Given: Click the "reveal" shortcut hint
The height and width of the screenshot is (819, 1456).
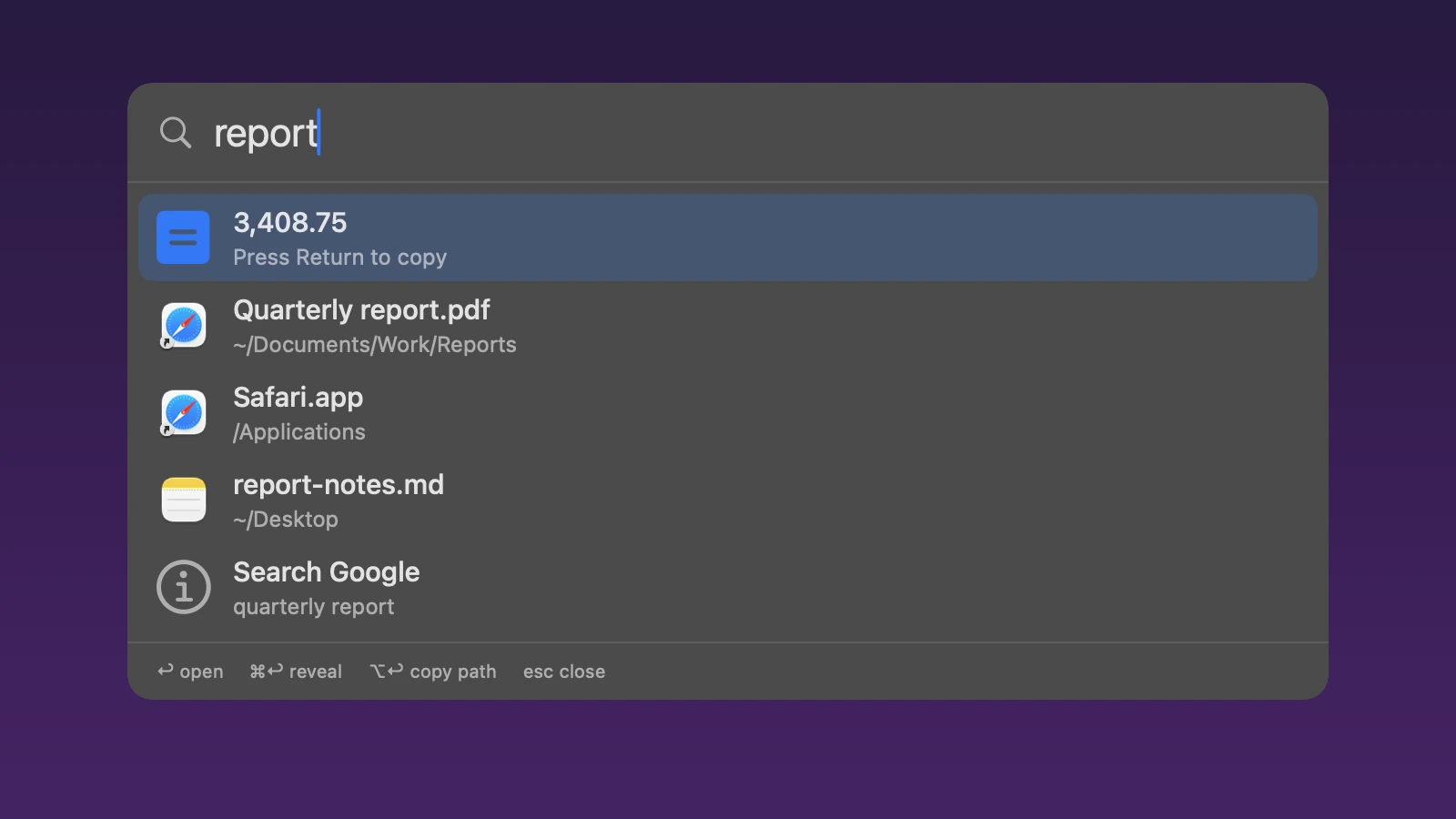Looking at the screenshot, I should click(x=296, y=672).
